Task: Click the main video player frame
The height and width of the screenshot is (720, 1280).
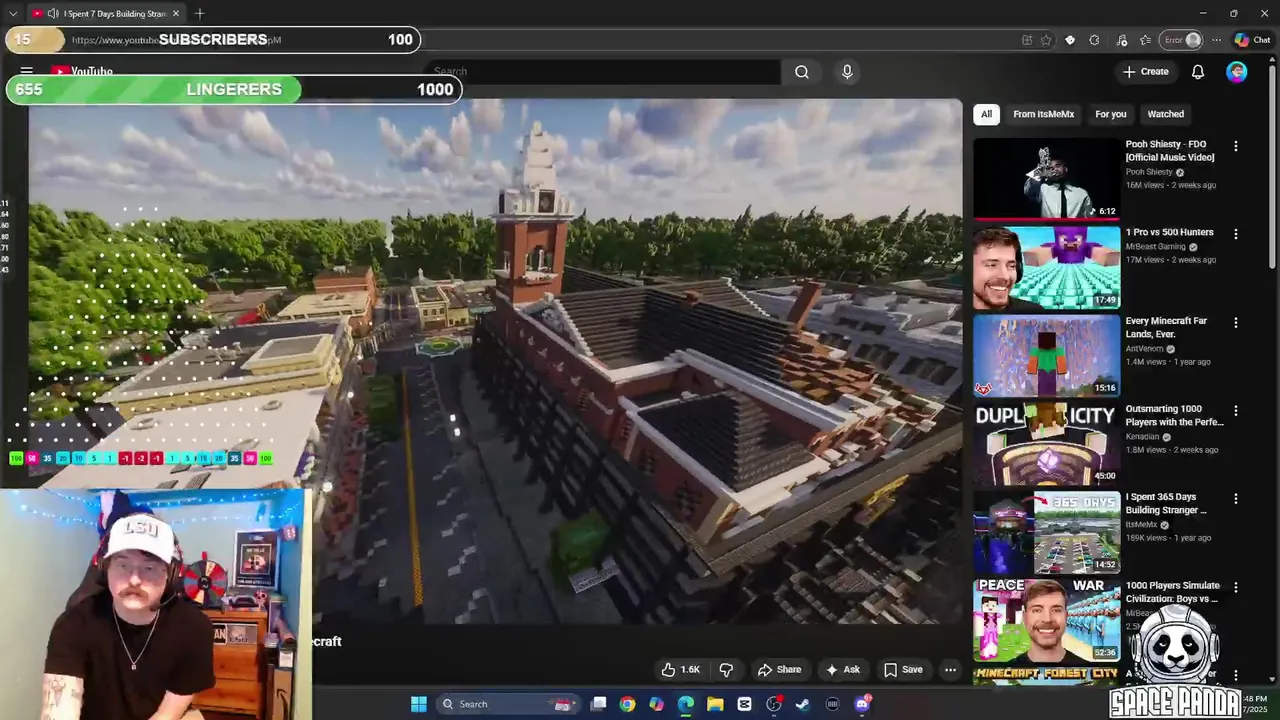Action: pyautogui.click(x=495, y=360)
